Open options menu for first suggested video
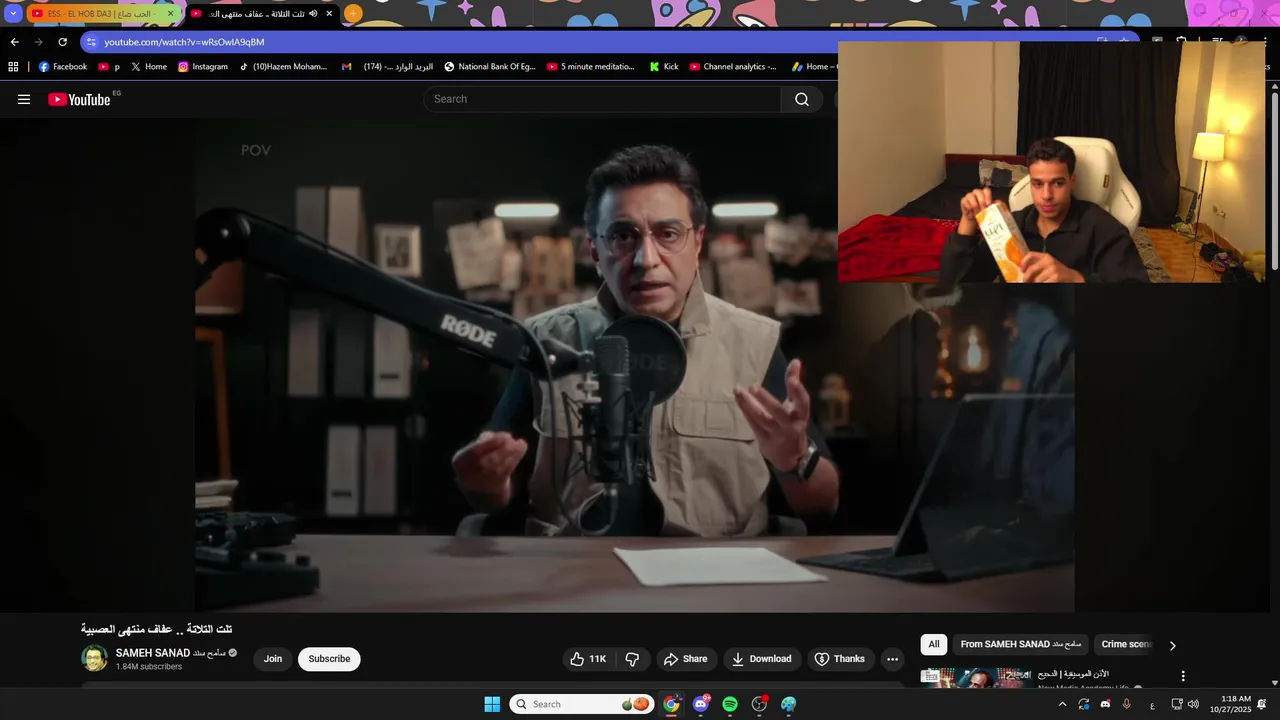1280x720 pixels. (1183, 677)
